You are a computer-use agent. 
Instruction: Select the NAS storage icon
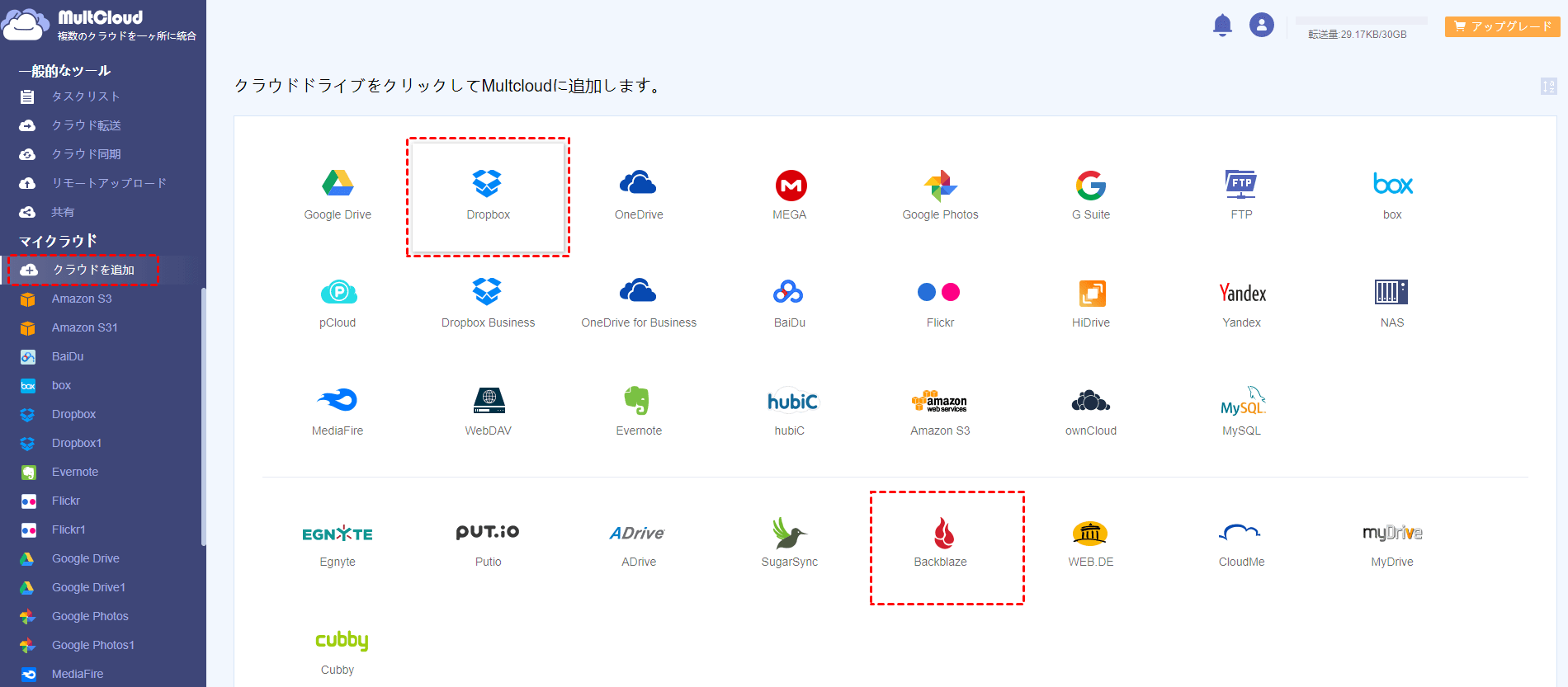[1391, 291]
